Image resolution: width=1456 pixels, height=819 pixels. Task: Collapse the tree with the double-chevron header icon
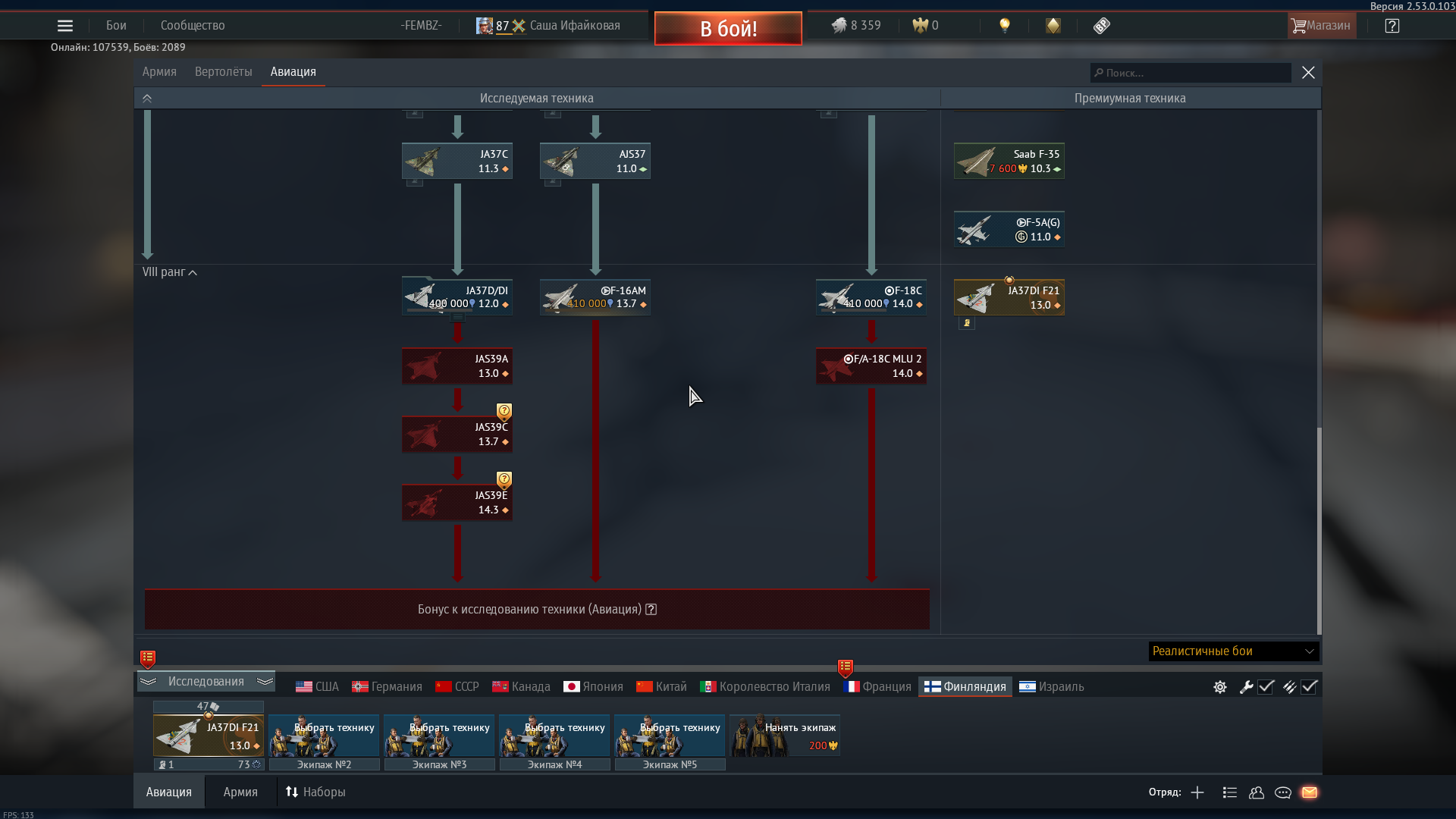coord(147,99)
